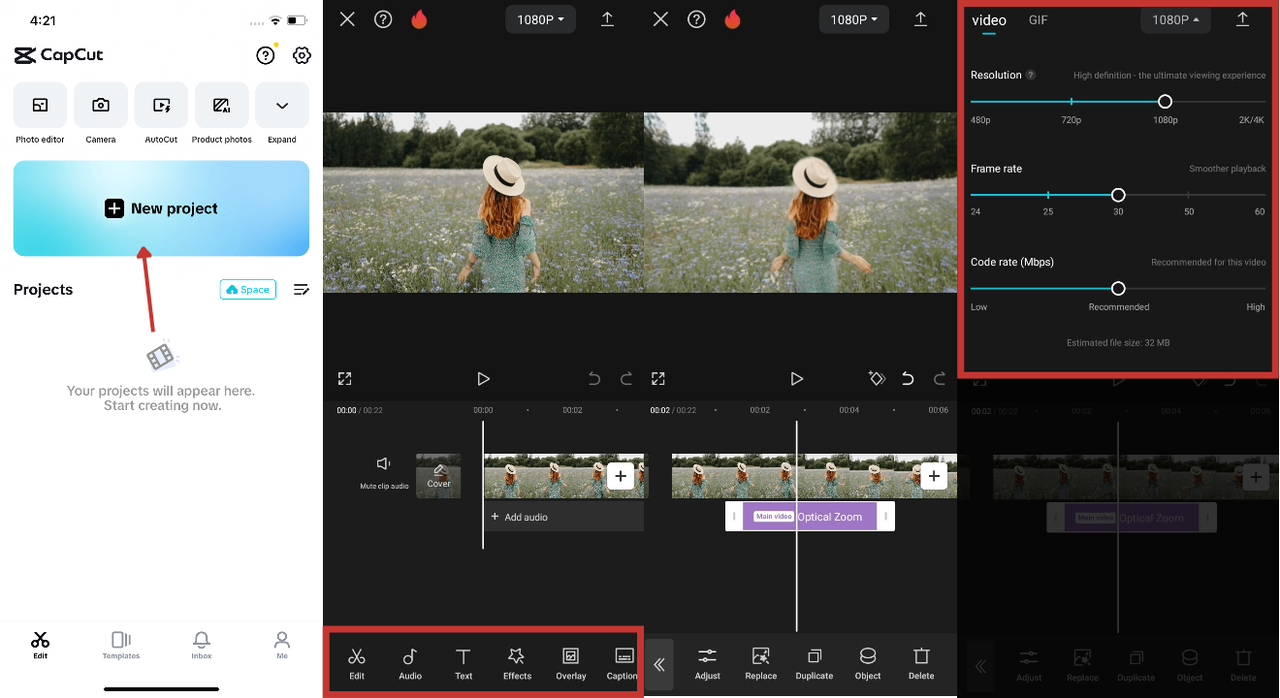Screen dimensions: 1280x698
Task: Tap the New project button
Action: pyautogui.click(x=161, y=208)
